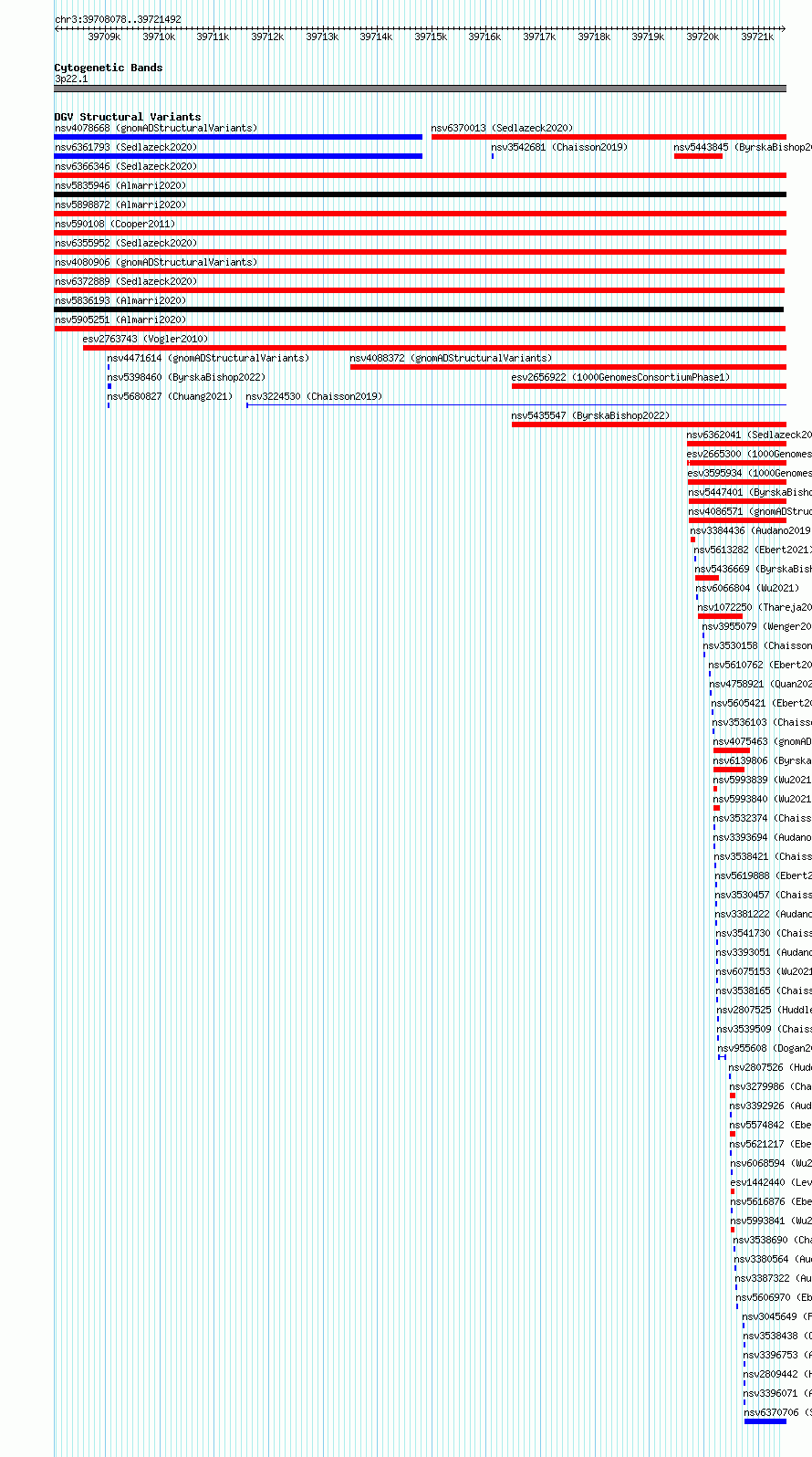Click the Cytogenetic Bands track title
The image size is (812, 1457).
point(109,68)
